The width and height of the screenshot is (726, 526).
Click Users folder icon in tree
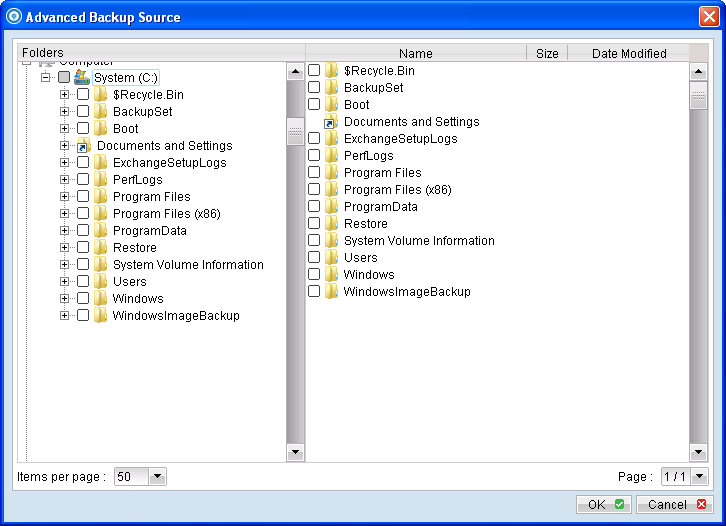[100, 281]
